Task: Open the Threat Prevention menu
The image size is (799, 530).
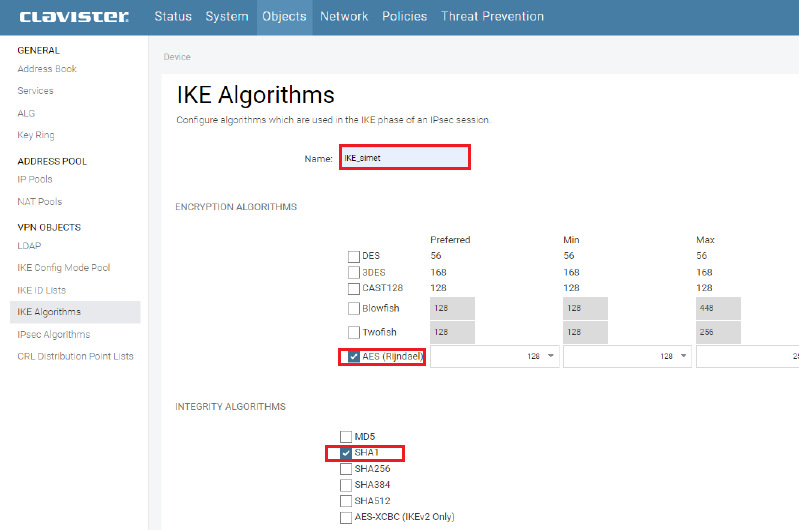Action: 492,17
